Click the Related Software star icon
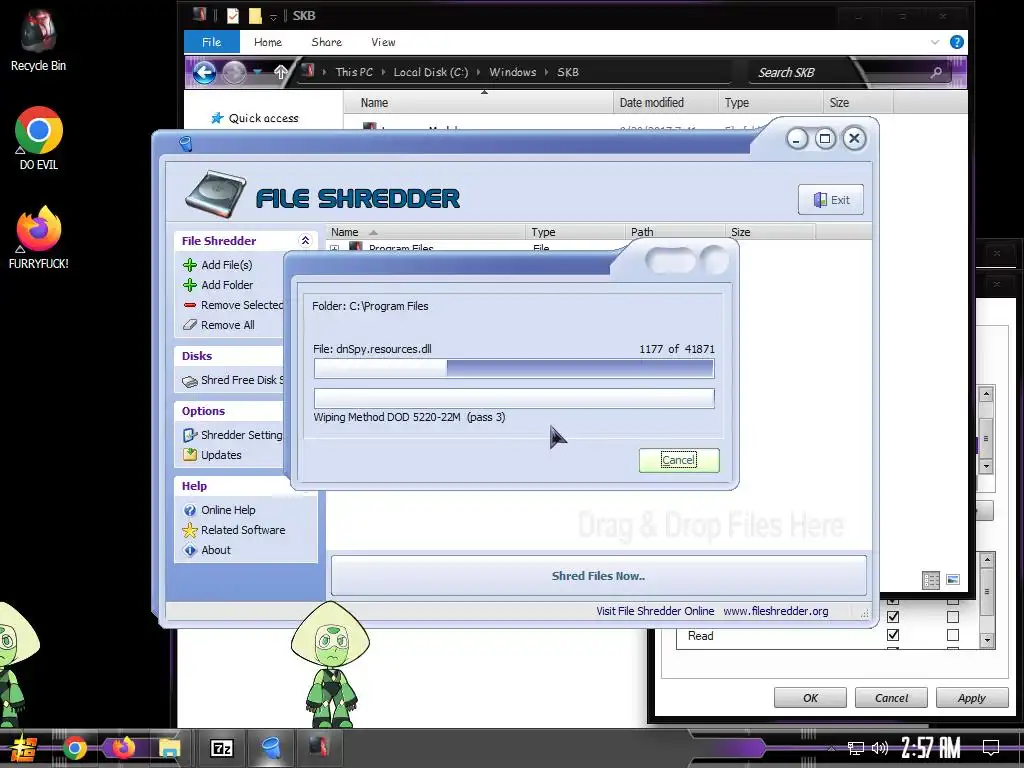 coord(190,530)
